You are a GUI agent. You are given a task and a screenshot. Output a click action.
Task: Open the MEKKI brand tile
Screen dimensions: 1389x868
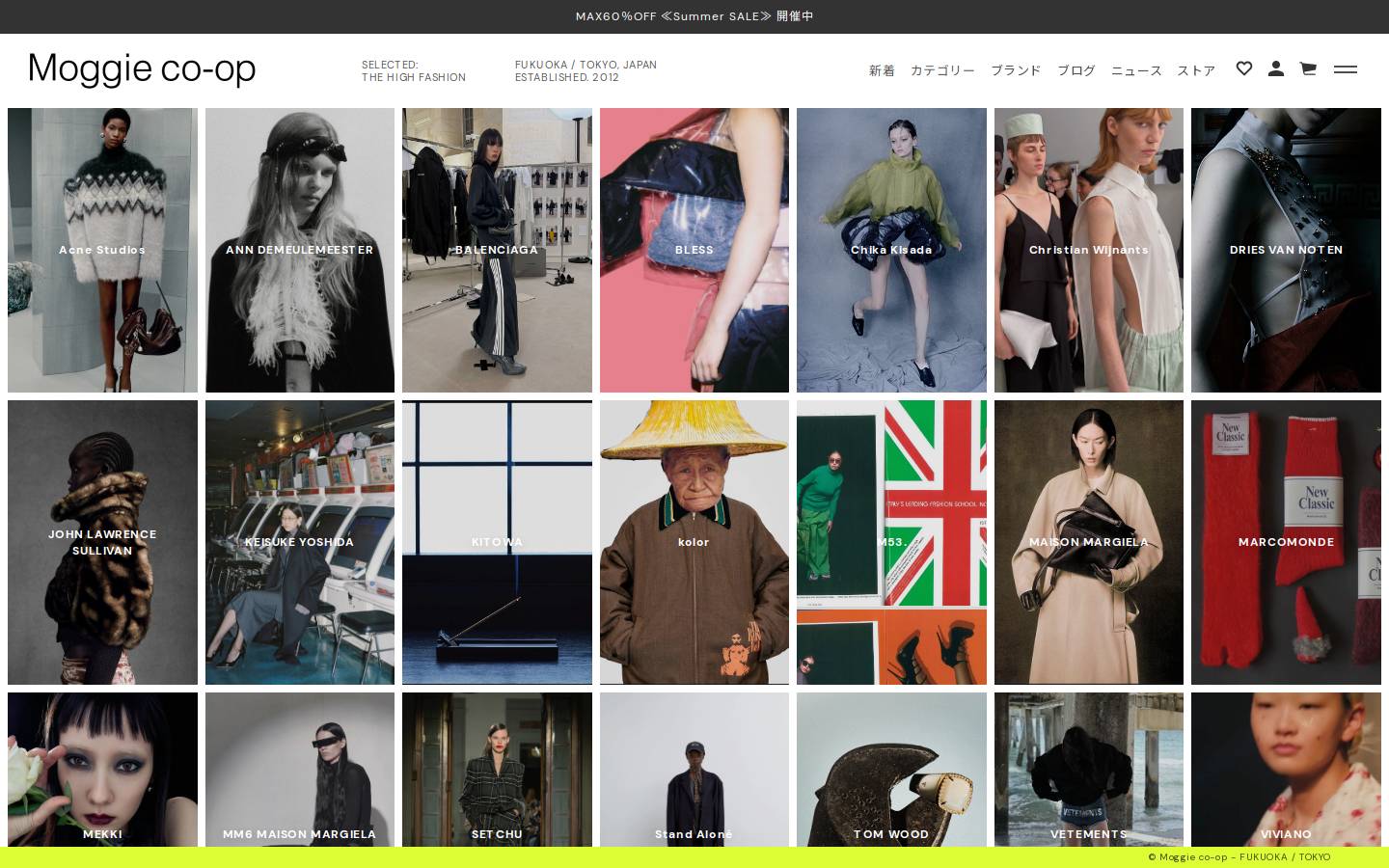102,770
